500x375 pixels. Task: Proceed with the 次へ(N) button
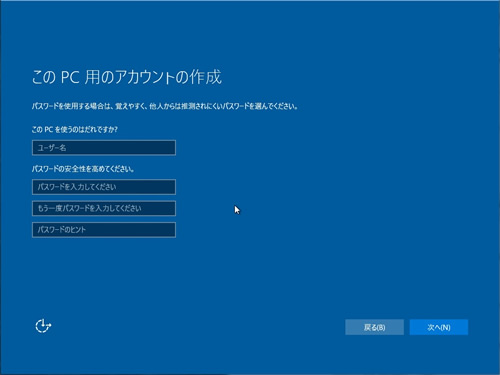click(439, 327)
